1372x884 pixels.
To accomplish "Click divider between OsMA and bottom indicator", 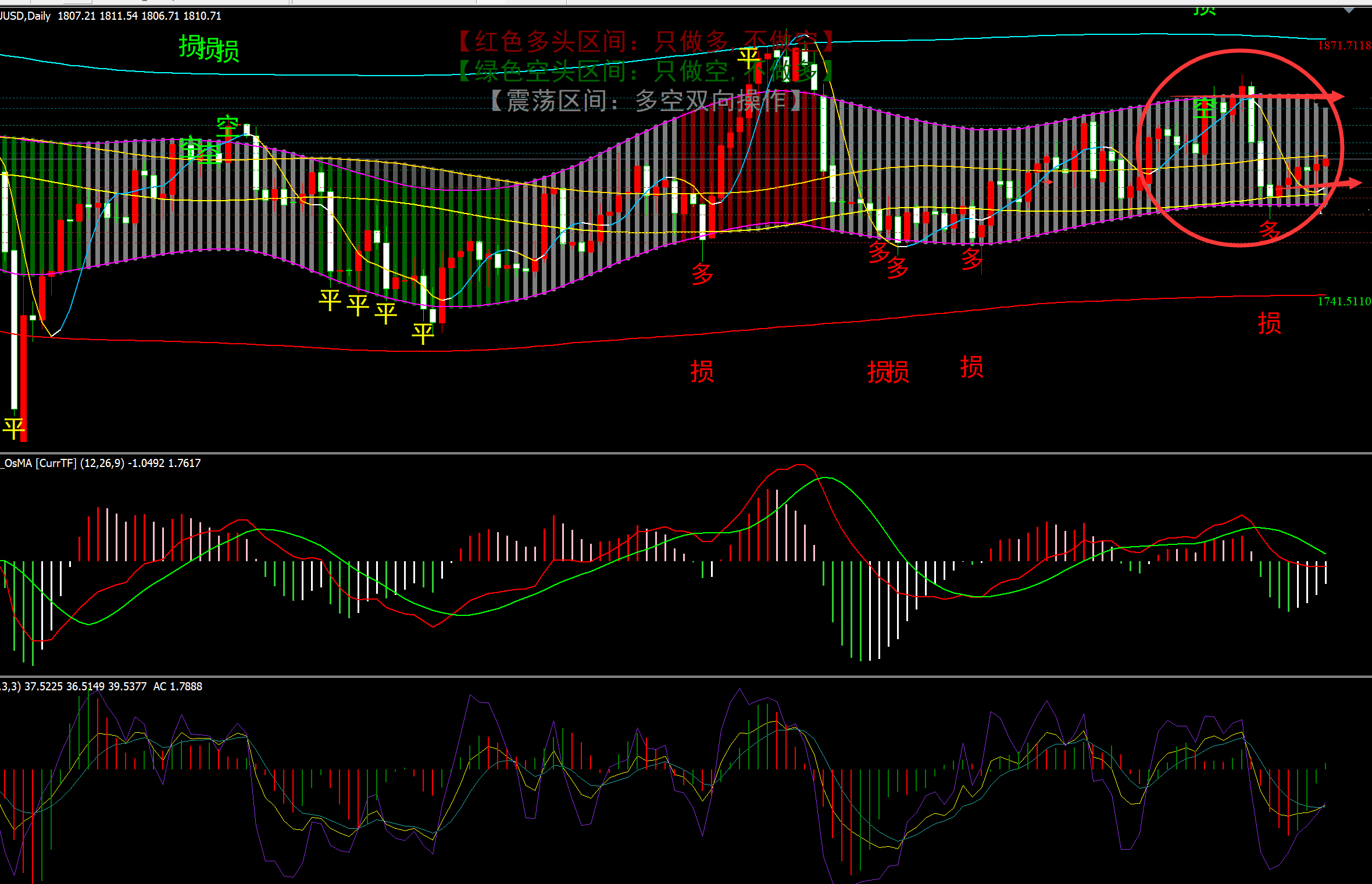I will [686, 676].
